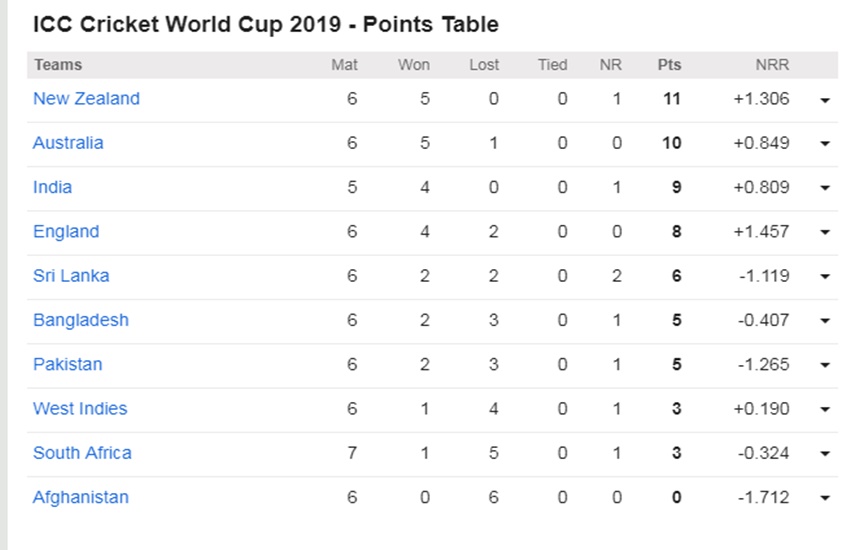
Task: Open the South Africa team link
Action: (82, 453)
